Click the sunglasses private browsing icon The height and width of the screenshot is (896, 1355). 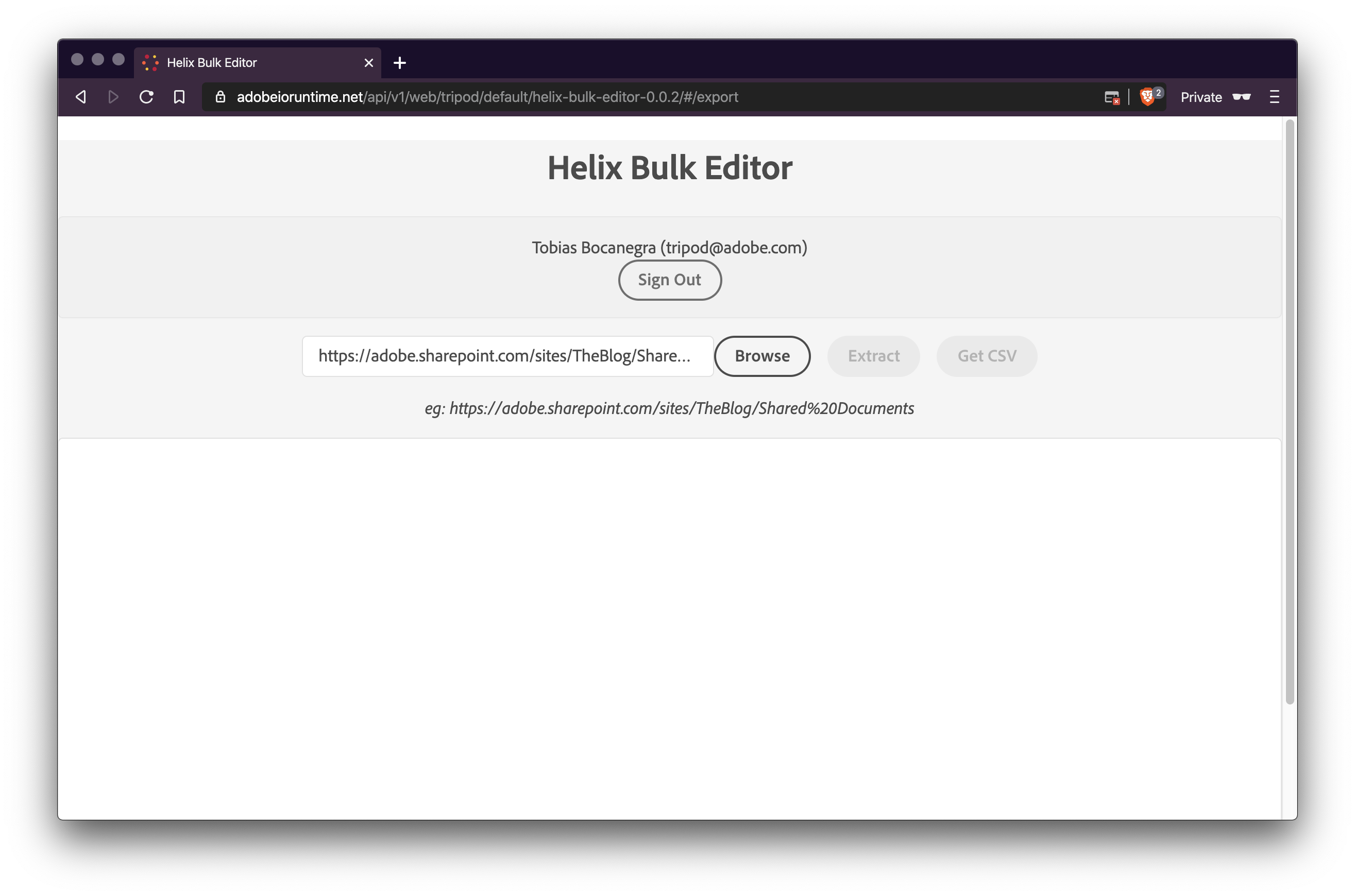pos(1241,97)
